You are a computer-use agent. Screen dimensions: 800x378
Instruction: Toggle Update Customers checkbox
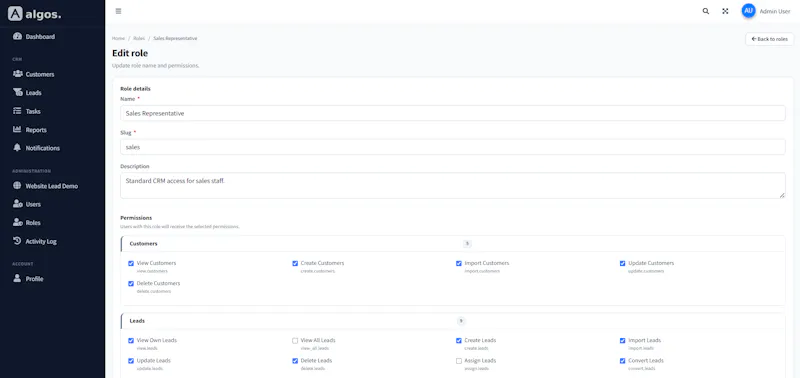click(x=622, y=263)
